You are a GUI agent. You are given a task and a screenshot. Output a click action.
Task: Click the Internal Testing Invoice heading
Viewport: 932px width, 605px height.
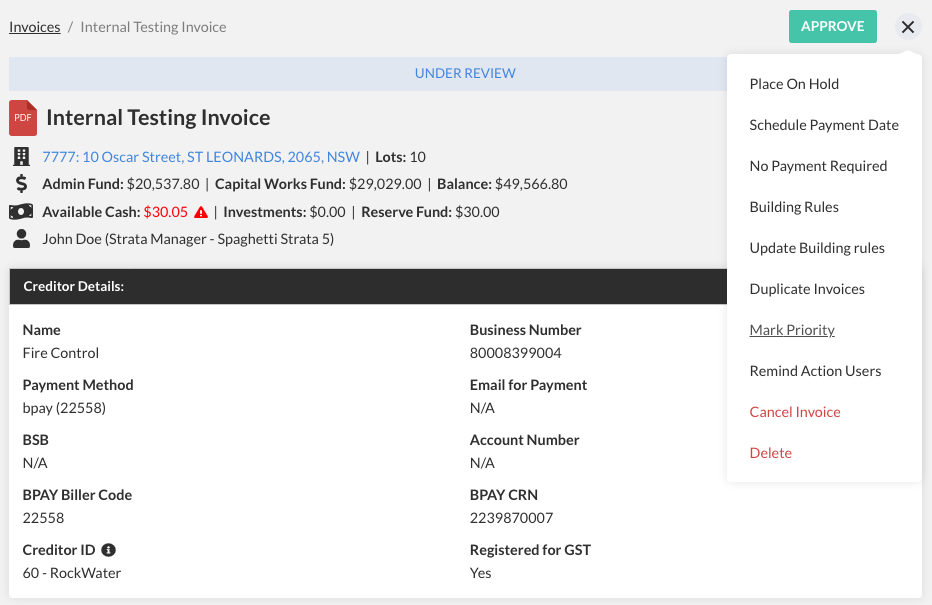tap(158, 118)
